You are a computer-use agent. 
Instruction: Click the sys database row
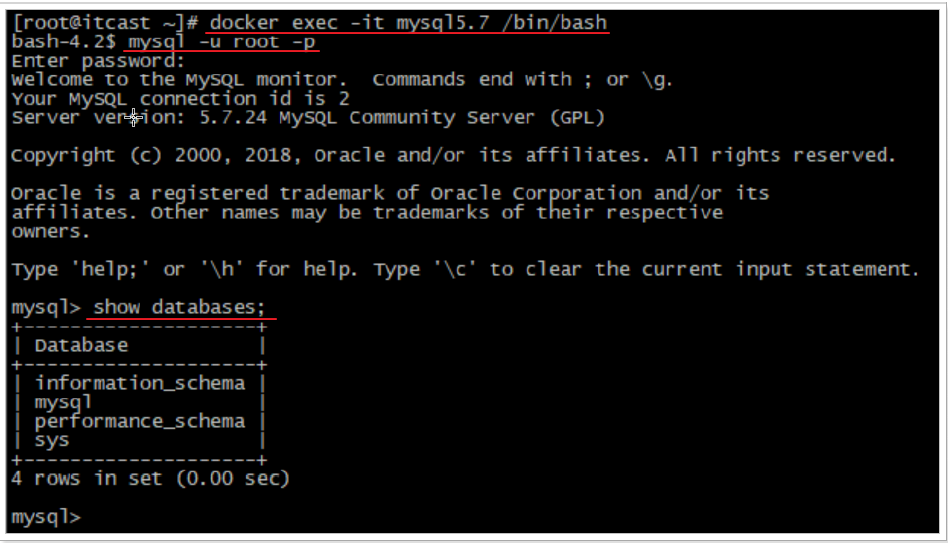click(x=52, y=440)
